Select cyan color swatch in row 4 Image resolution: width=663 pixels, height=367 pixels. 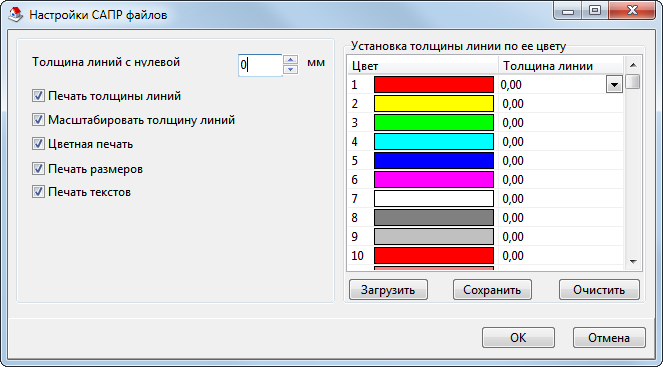tap(434, 142)
